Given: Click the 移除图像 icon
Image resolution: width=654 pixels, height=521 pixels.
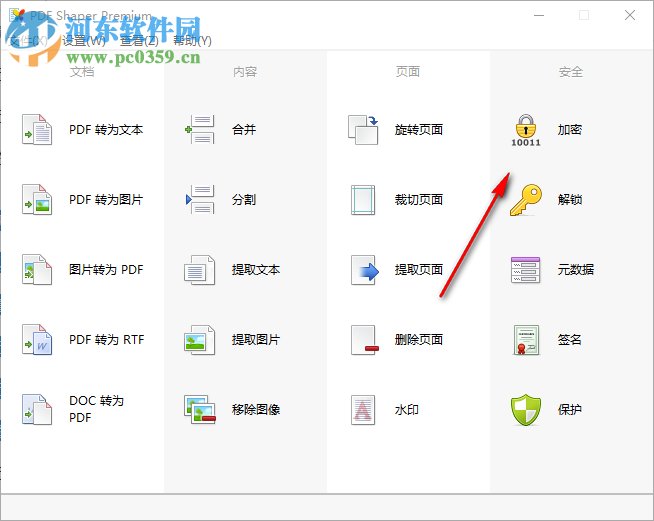Looking at the screenshot, I should (200, 410).
